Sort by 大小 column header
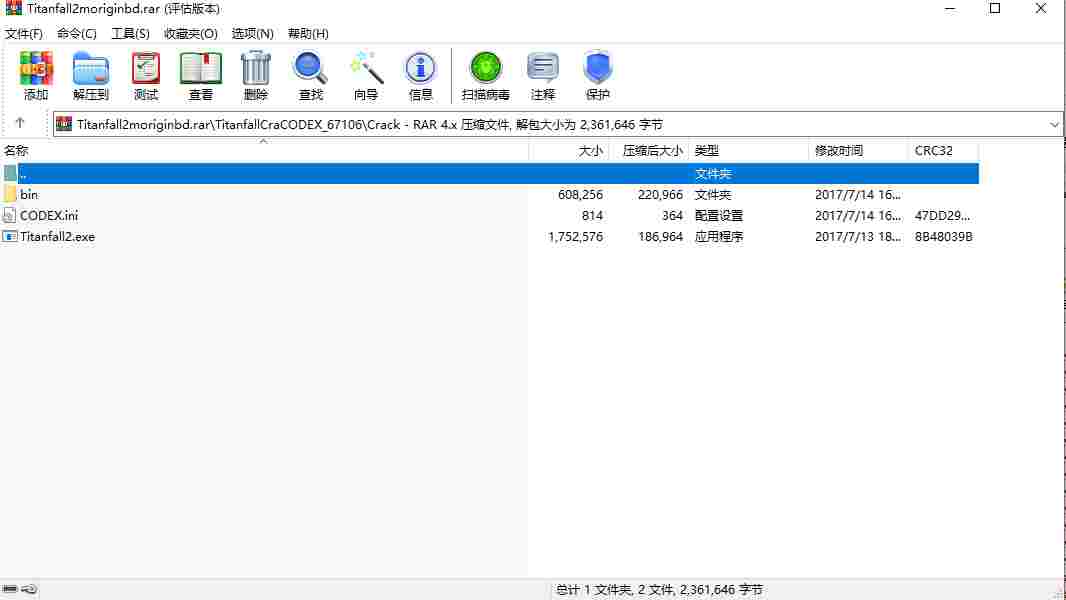The width and height of the screenshot is (1066, 600). coord(590,151)
